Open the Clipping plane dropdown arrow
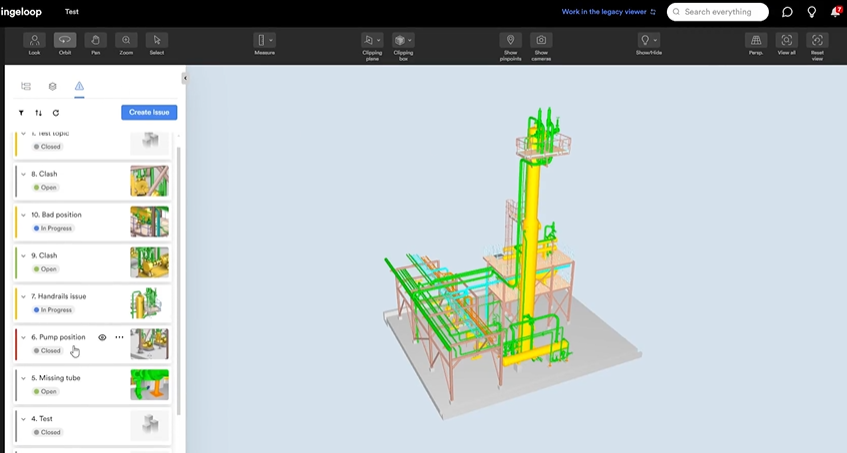The height and width of the screenshot is (453, 847). tap(379, 40)
